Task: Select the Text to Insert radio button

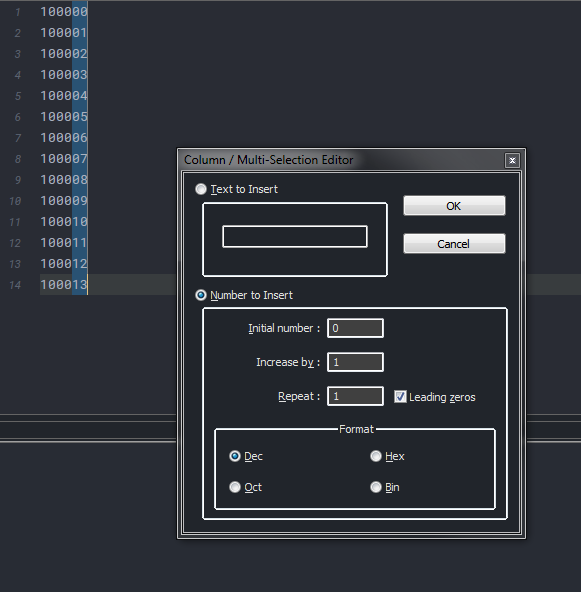Action: point(201,189)
